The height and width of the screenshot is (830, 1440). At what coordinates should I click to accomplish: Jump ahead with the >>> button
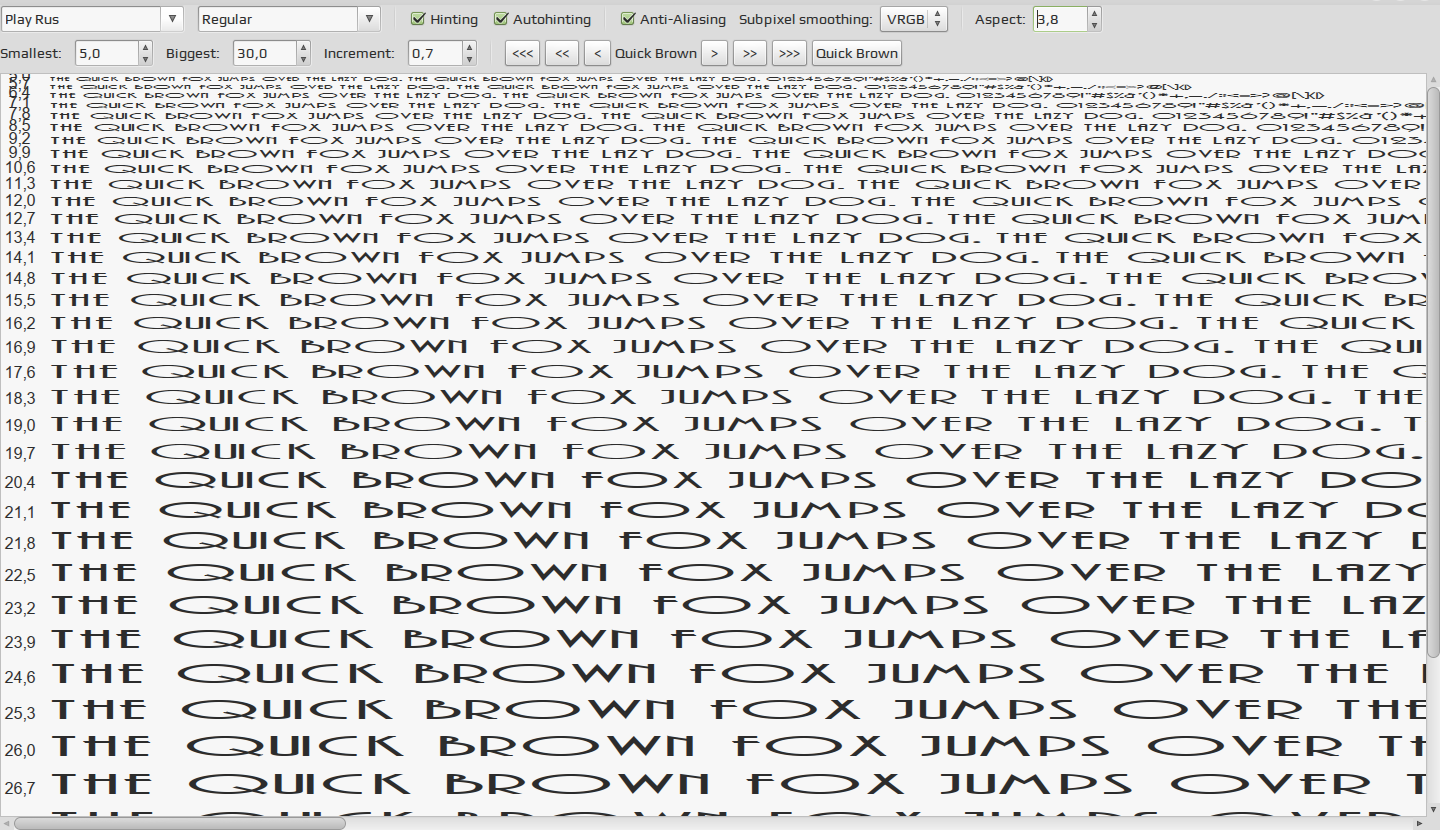click(x=789, y=53)
